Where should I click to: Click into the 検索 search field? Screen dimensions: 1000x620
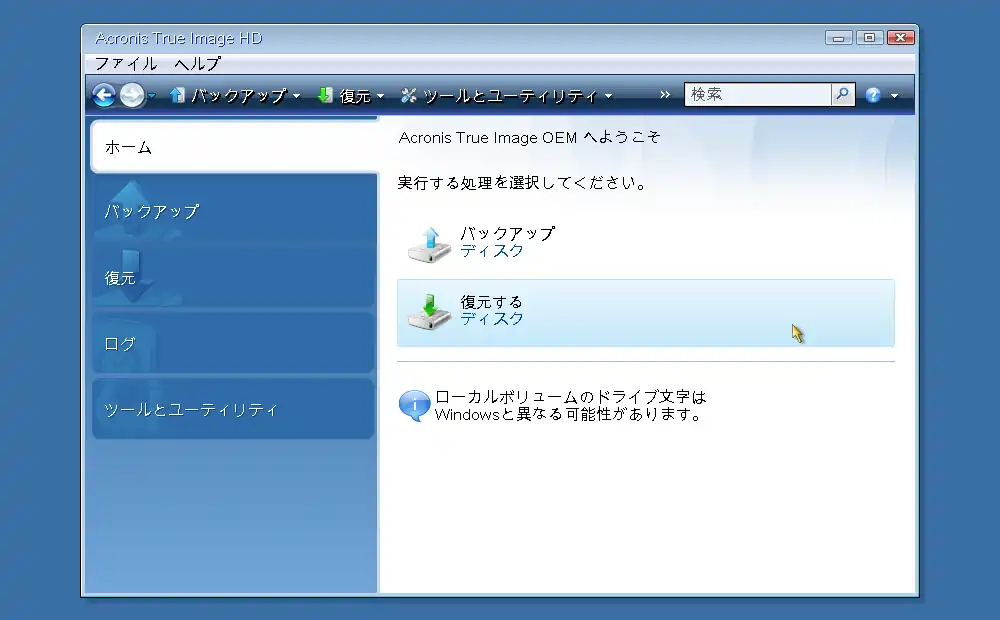pyautogui.click(x=757, y=94)
